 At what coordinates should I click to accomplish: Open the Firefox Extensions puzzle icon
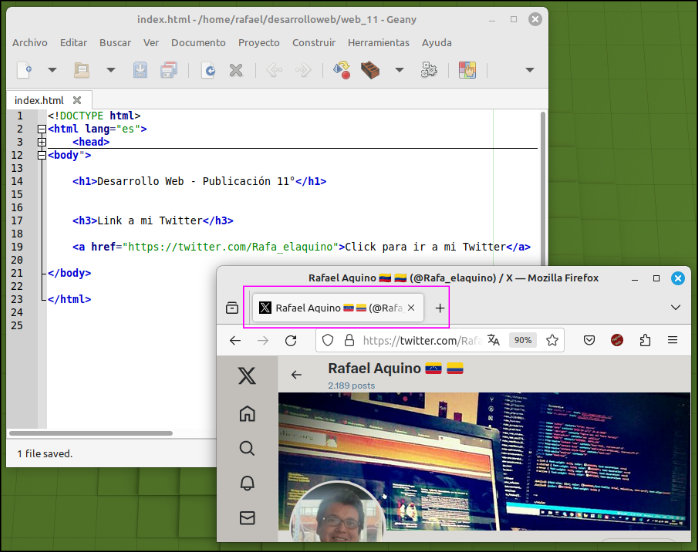click(x=645, y=341)
